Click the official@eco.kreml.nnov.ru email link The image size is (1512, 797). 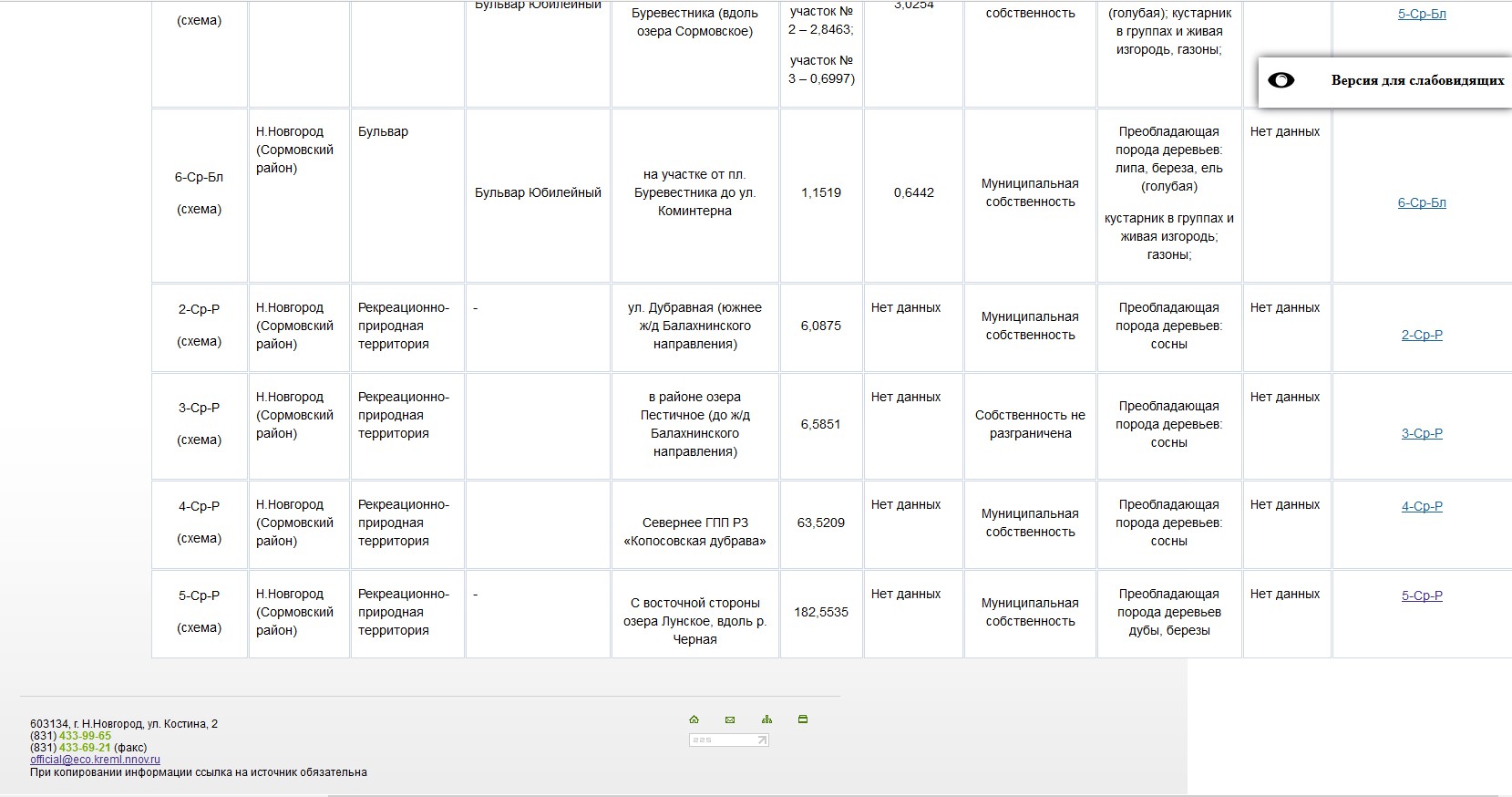click(x=95, y=760)
